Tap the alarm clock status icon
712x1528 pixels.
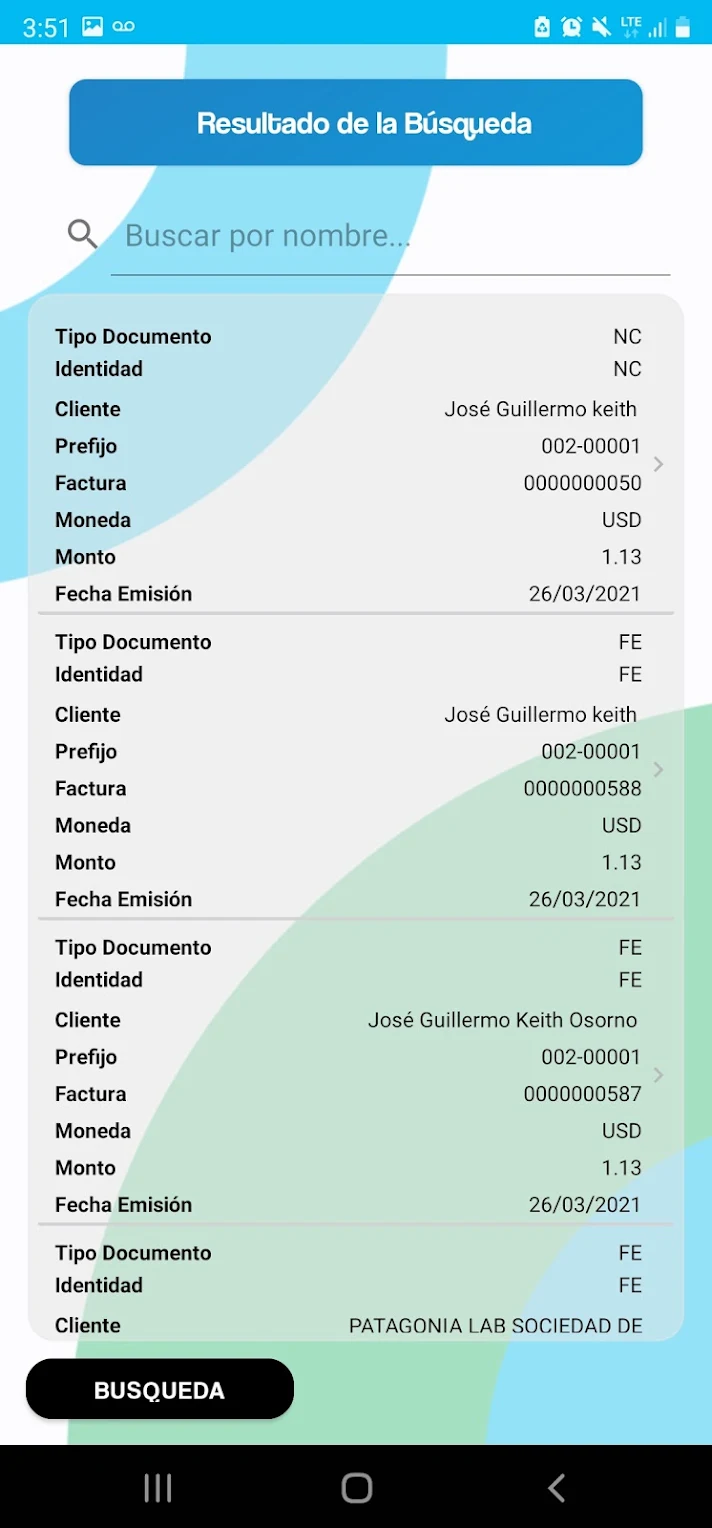click(571, 27)
